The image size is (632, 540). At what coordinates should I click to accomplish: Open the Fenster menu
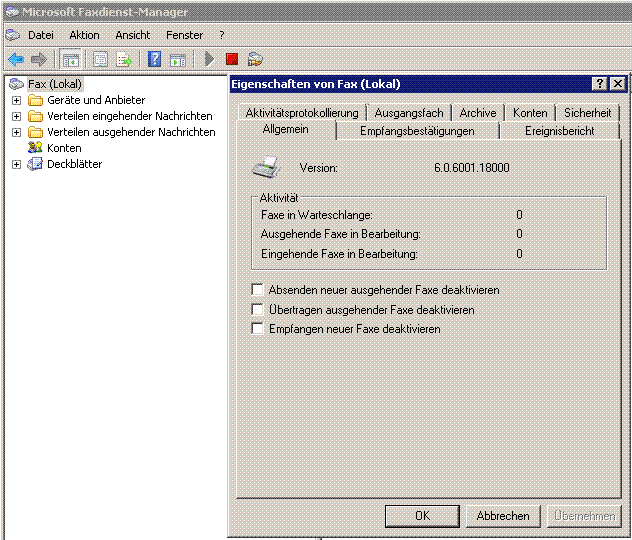click(184, 35)
